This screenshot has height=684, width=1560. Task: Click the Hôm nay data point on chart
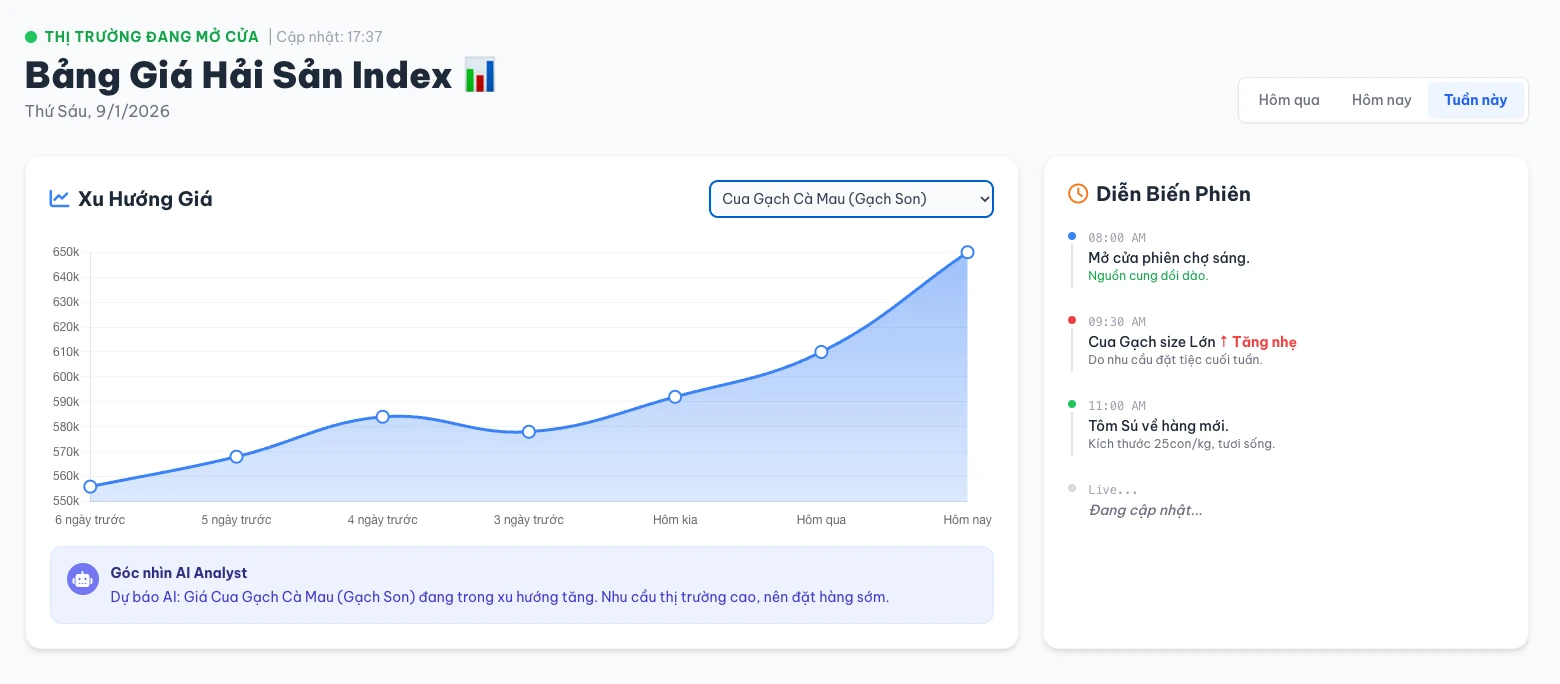click(x=967, y=252)
